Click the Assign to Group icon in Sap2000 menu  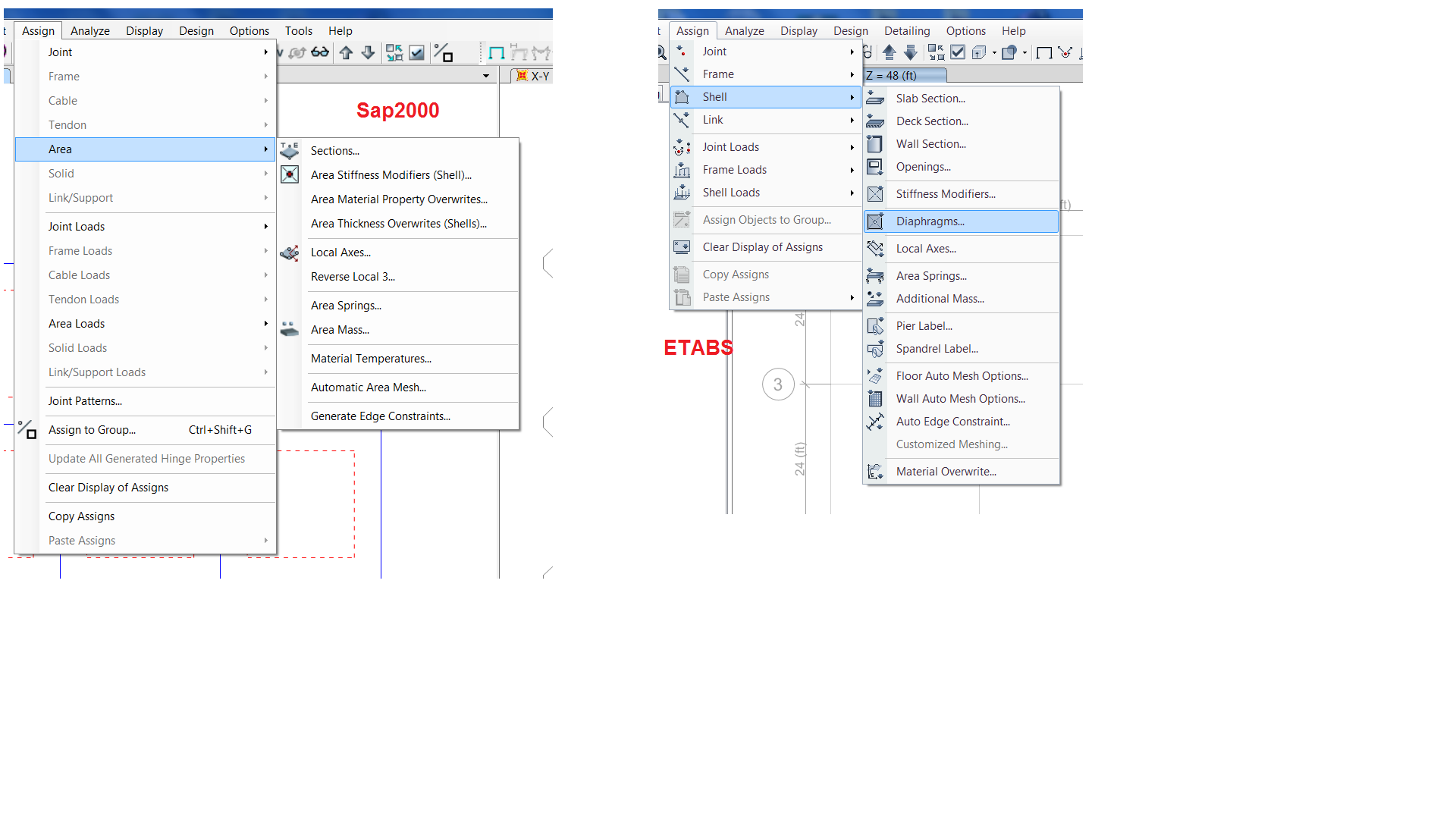pos(27,430)
